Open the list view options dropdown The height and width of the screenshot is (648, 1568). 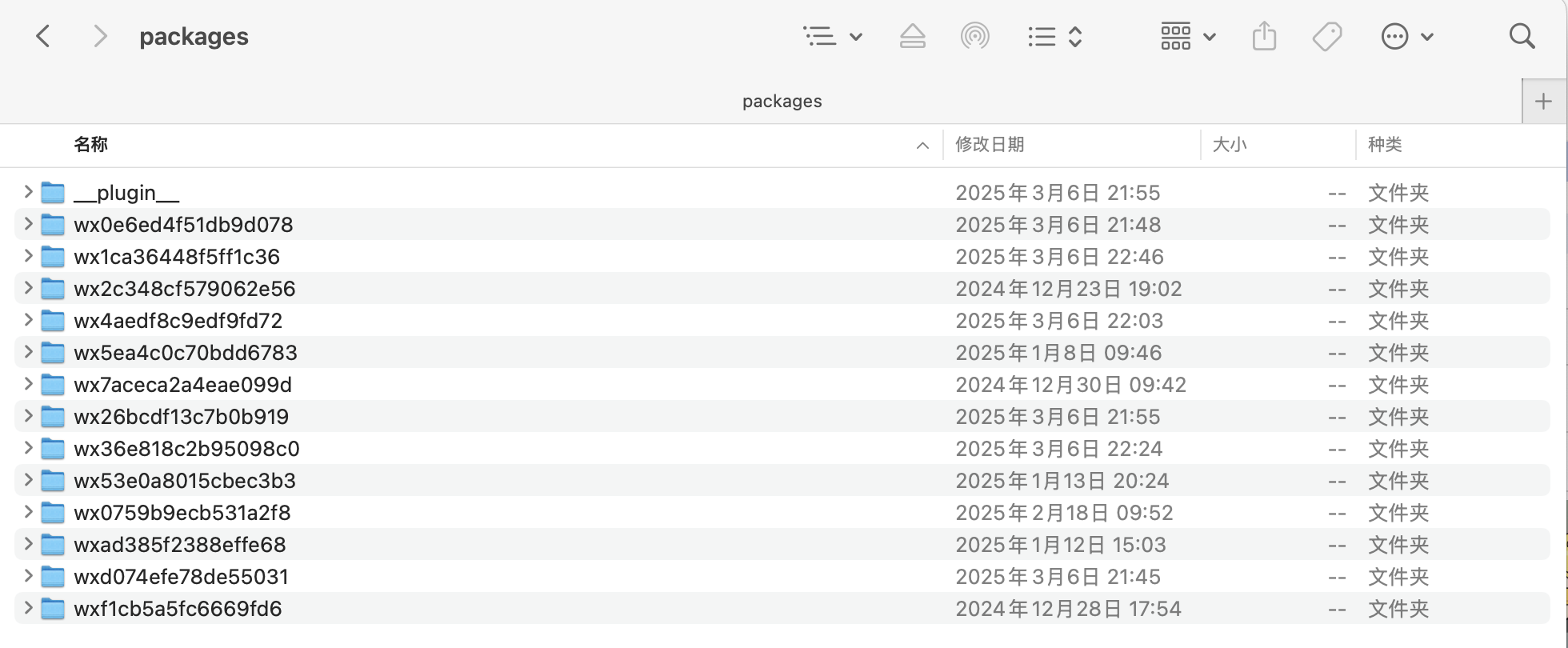tap(832, 37)
